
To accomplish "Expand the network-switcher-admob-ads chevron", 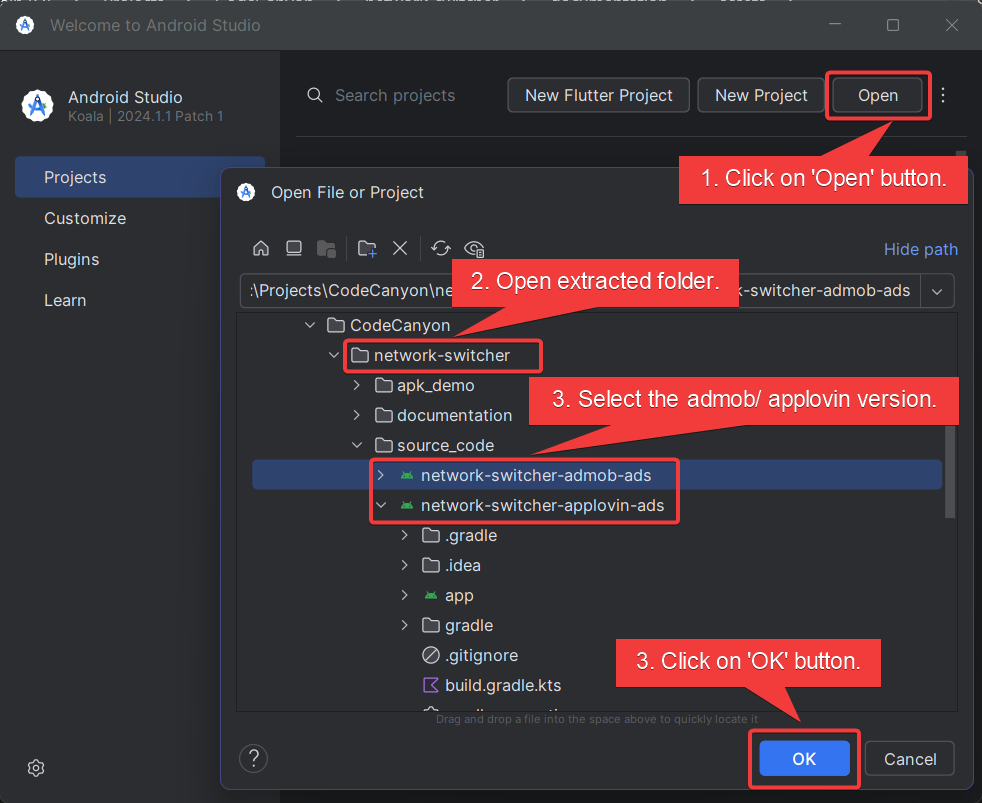I will tap(380, 475).
